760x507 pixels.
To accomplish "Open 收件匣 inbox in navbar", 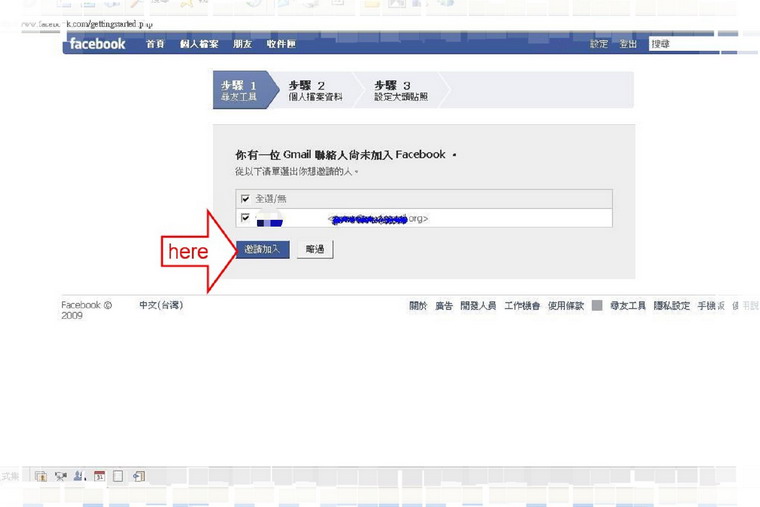I will pyautogui.click(x=281, y=44).
